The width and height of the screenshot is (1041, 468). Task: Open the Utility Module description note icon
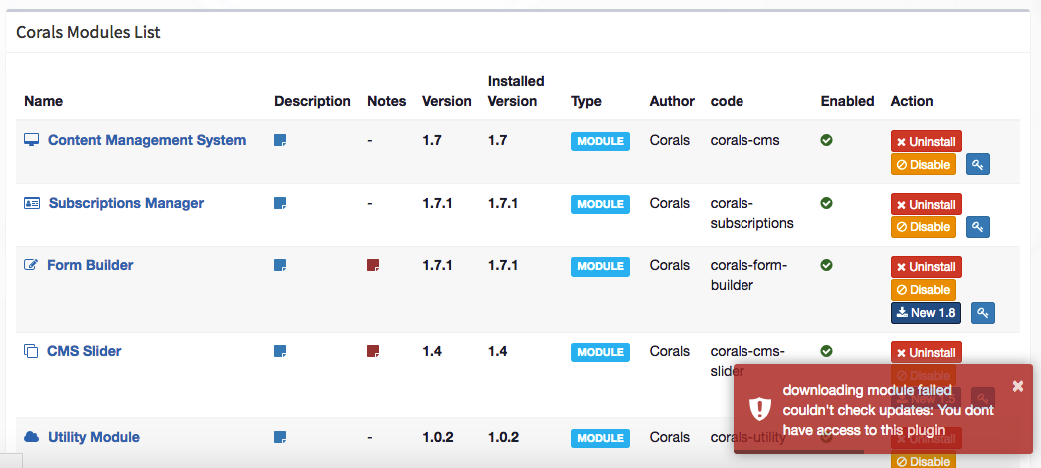280,437
